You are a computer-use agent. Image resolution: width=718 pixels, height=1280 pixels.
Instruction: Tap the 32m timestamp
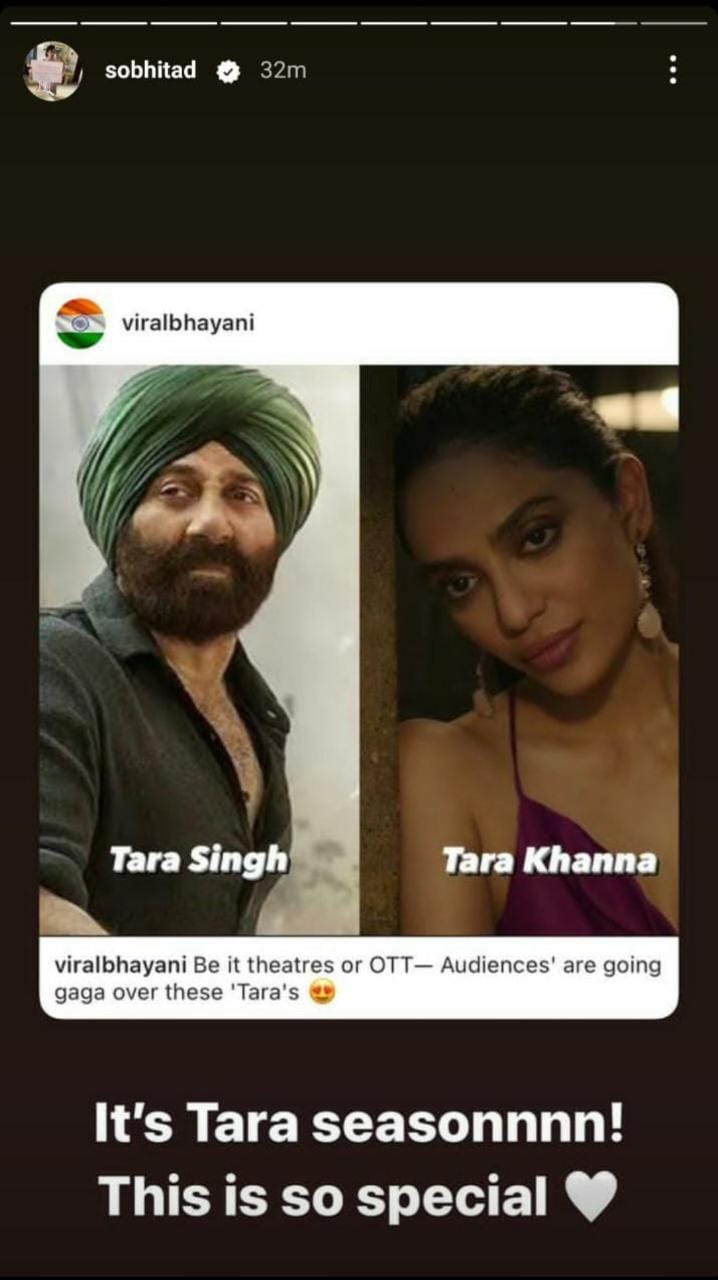coord(283,71)
